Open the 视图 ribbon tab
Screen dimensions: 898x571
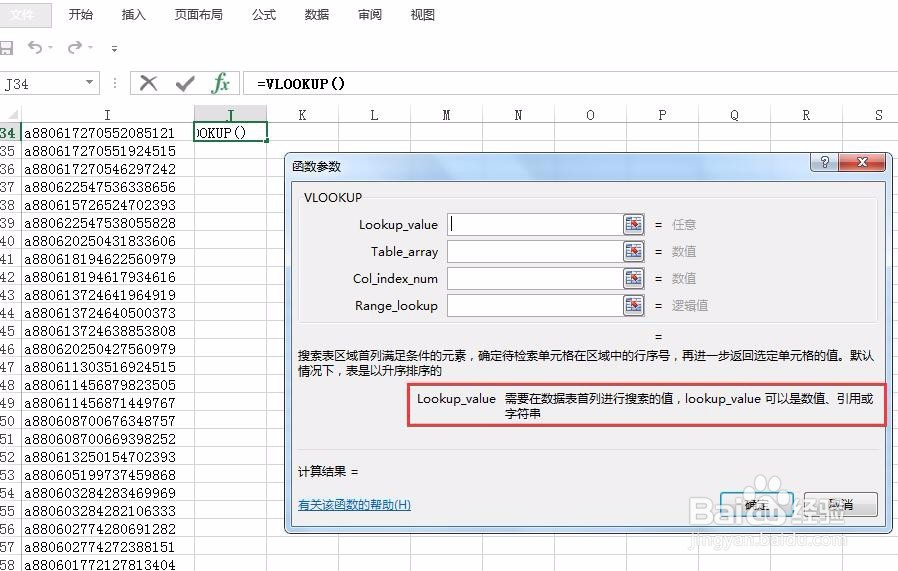[x=423, y=15]
